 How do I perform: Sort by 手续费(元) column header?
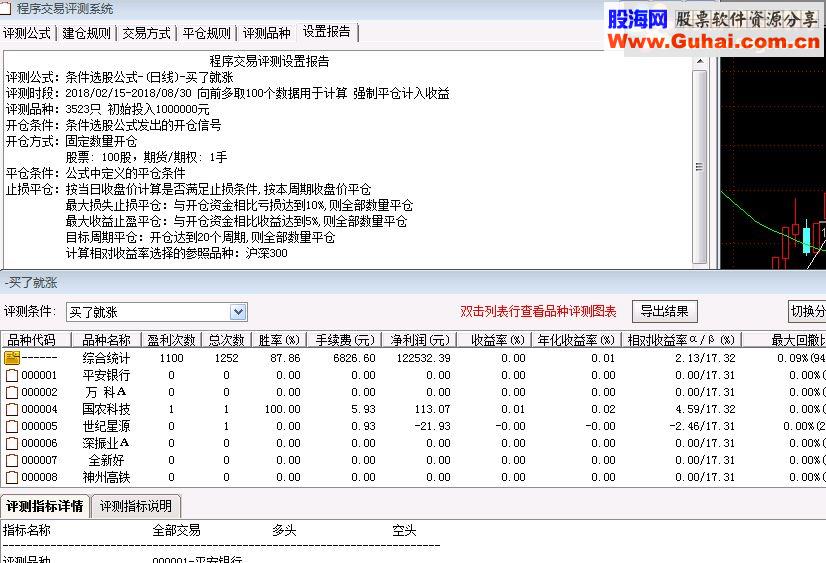345,340
